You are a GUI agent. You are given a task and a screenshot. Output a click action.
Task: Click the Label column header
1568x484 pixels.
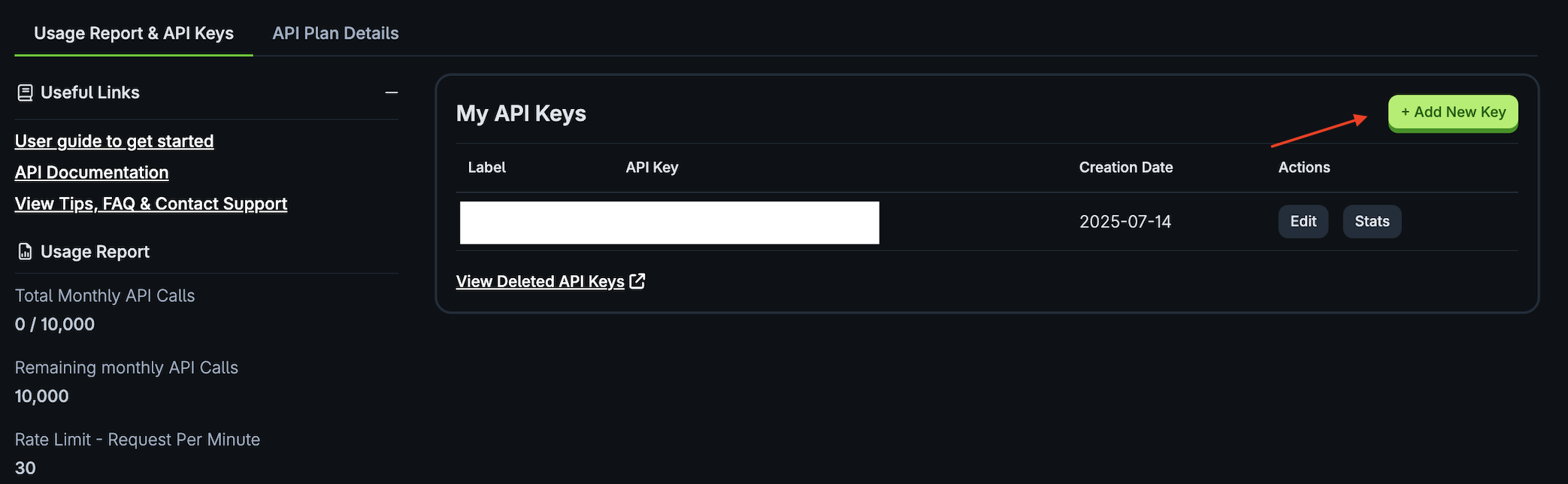(x=486, y=168)
